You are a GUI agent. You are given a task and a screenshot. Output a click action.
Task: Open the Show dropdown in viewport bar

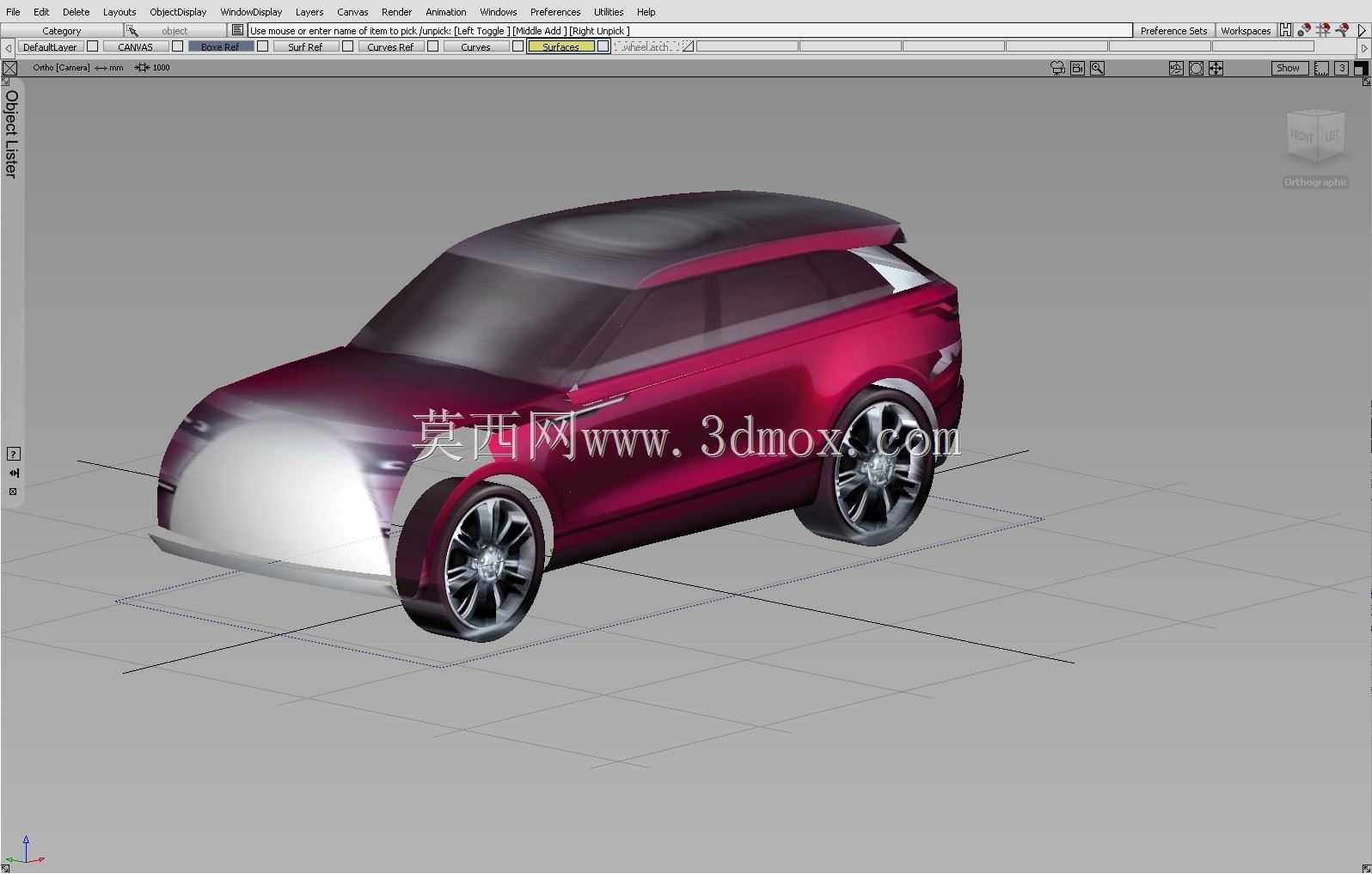[x=1289, y=68]
